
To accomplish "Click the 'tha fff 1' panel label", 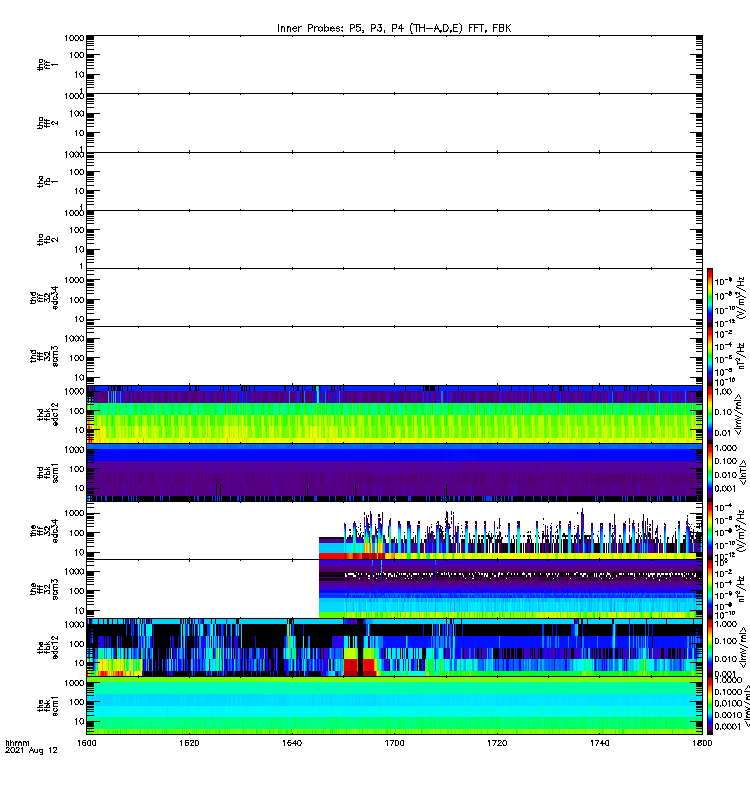I will (47, 64).
